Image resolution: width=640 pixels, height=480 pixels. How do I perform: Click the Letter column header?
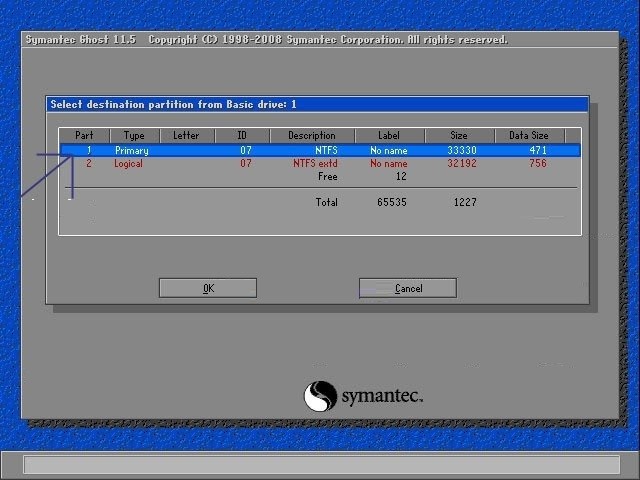pyautogui.click(x=186, y=135)
